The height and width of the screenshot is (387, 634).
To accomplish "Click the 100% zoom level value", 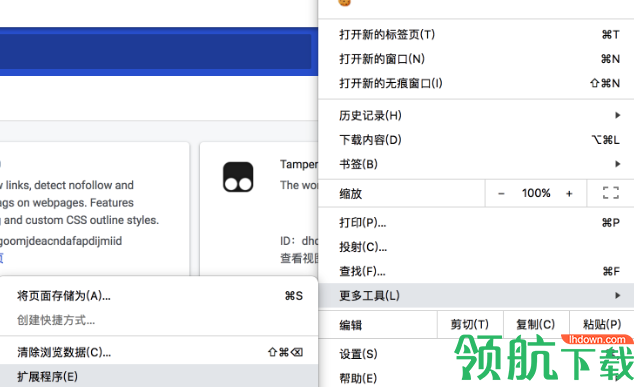I will pos(536,193).
